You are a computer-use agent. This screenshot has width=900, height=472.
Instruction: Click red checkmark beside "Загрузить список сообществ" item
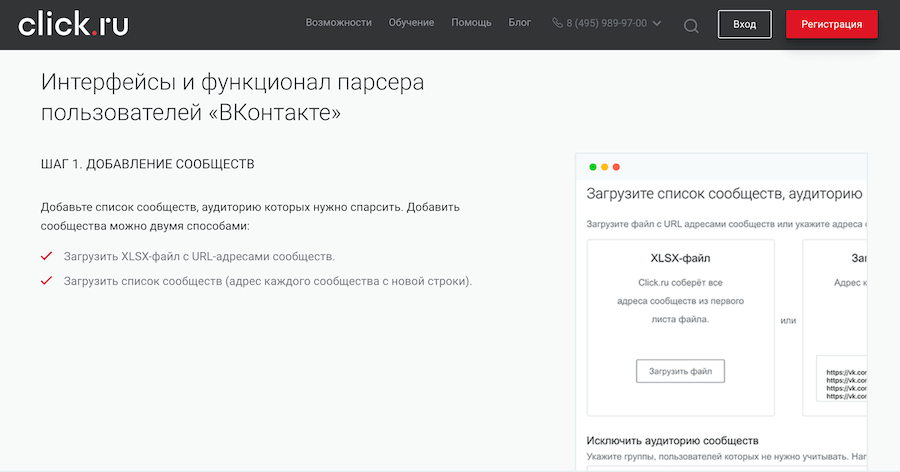point(46,281)
